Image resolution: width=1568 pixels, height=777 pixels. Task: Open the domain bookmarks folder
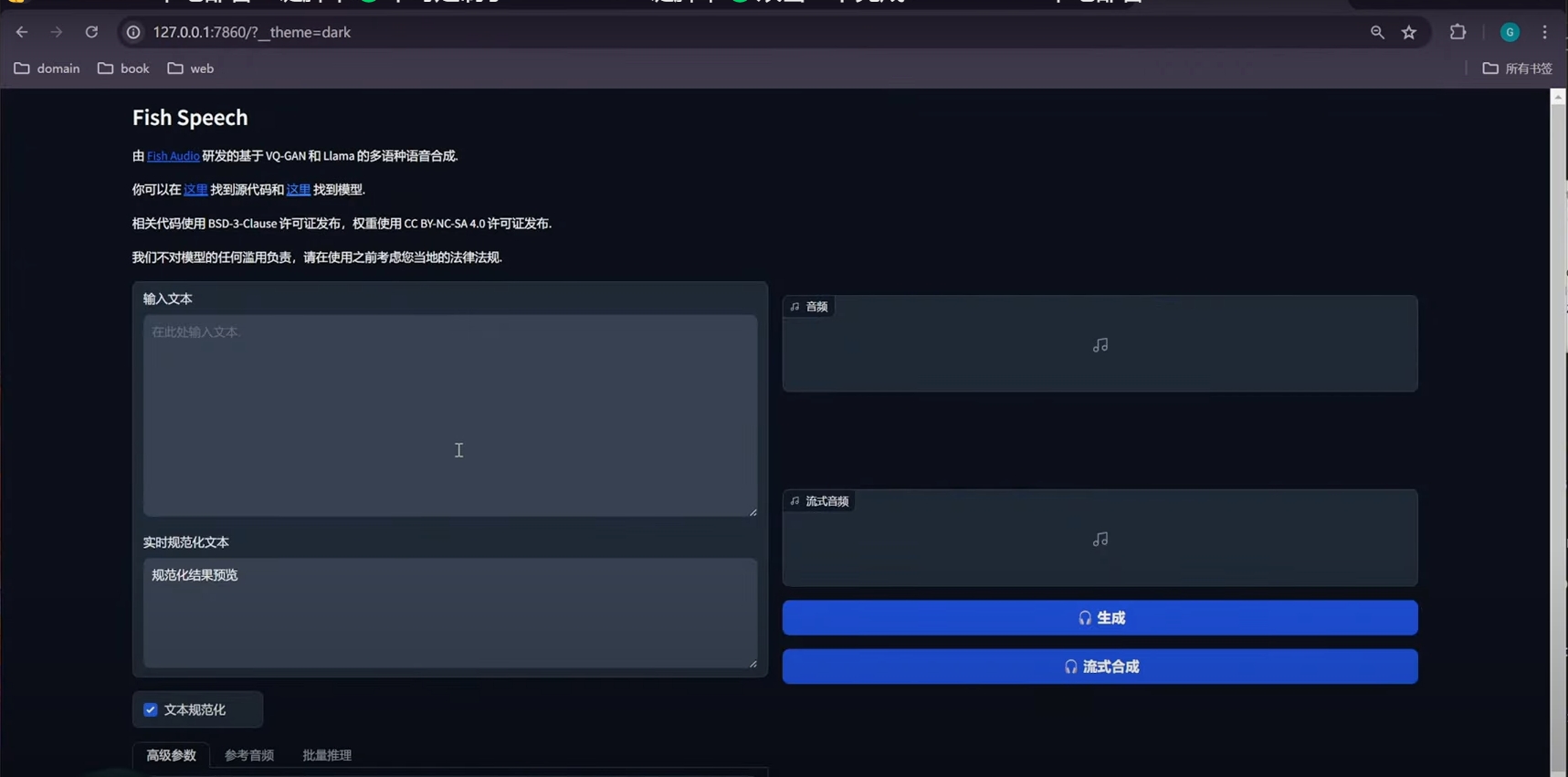[x=47, y=68]
